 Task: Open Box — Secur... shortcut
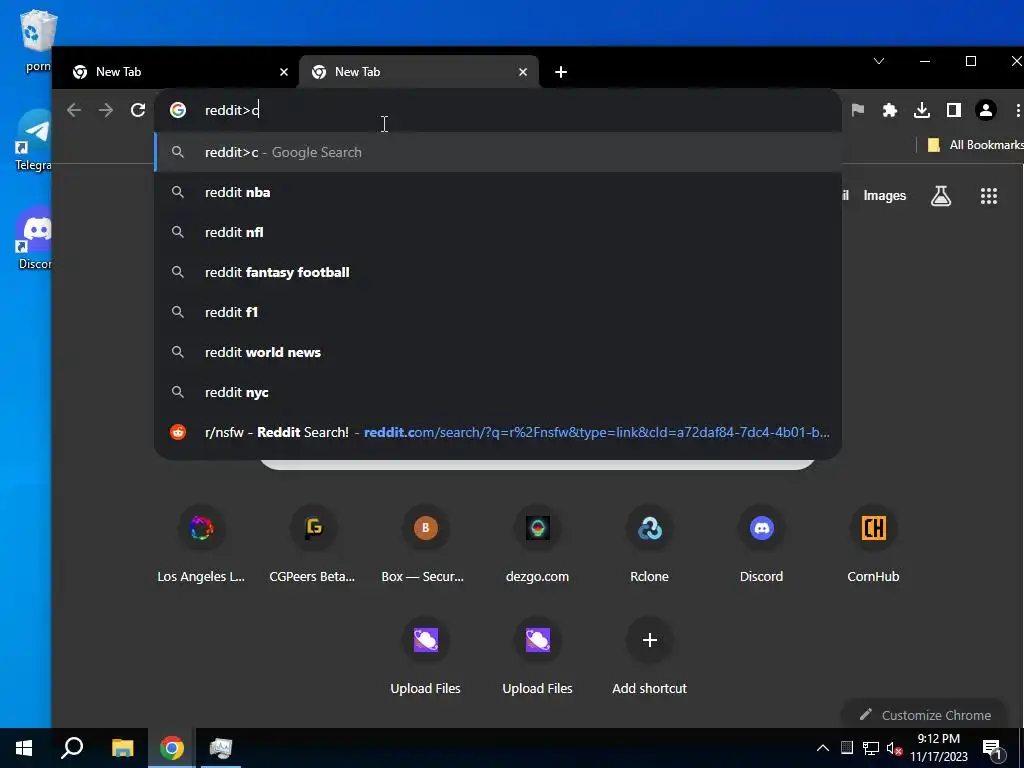(425, 544)
